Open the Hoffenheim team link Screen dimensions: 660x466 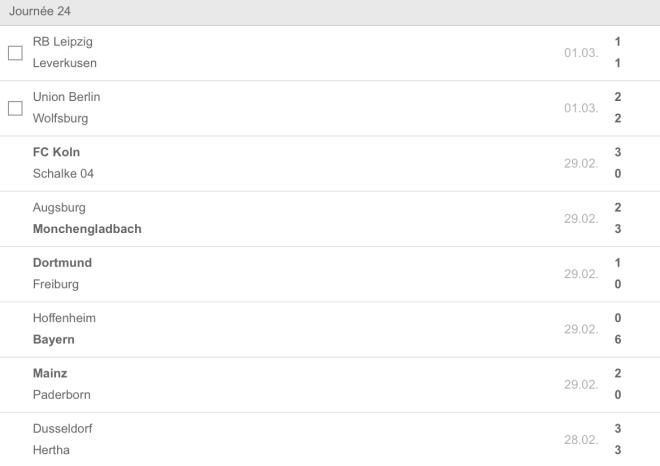(x=65, y=318)
